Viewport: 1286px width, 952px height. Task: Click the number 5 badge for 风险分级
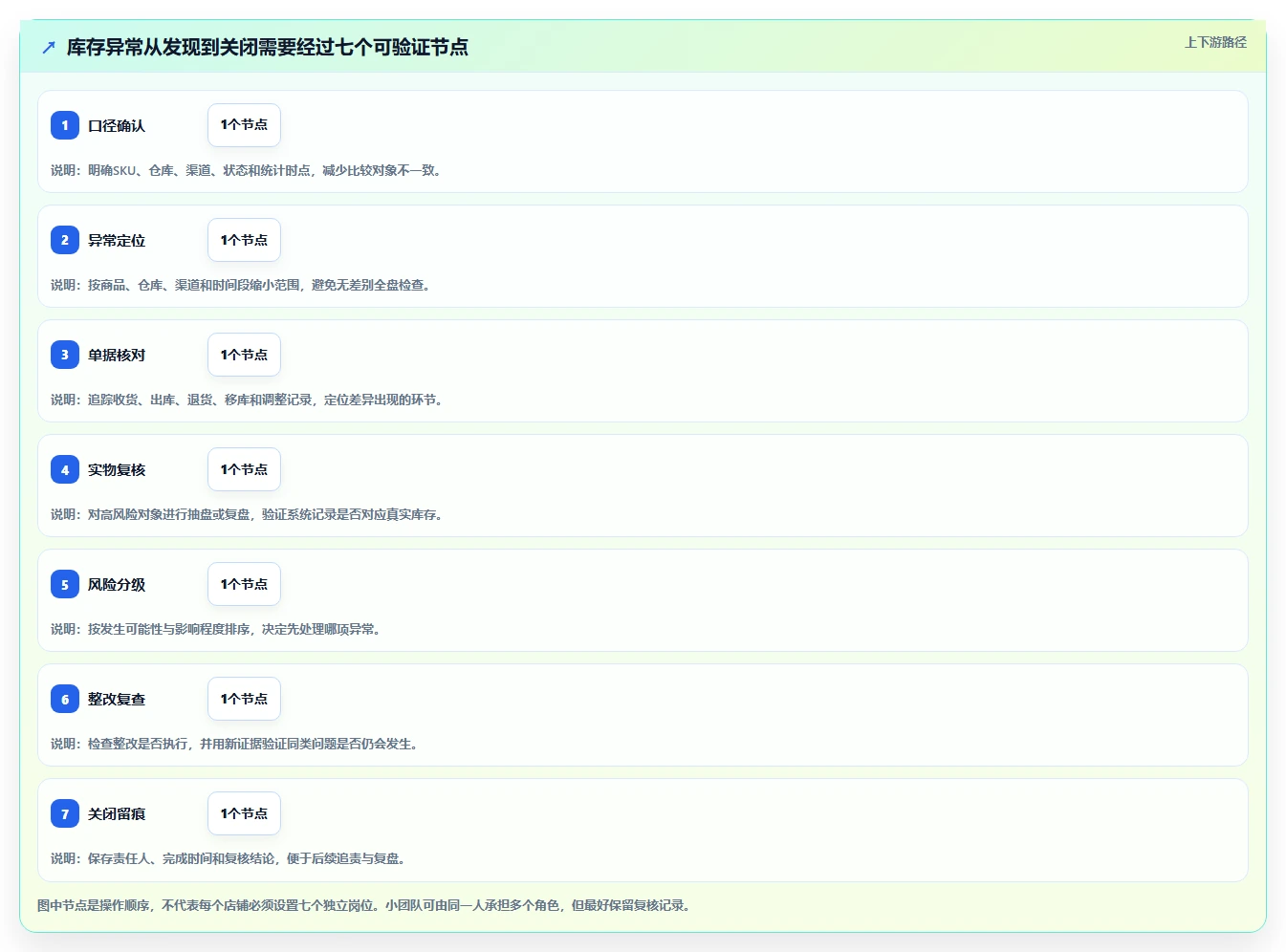(65, 584)
